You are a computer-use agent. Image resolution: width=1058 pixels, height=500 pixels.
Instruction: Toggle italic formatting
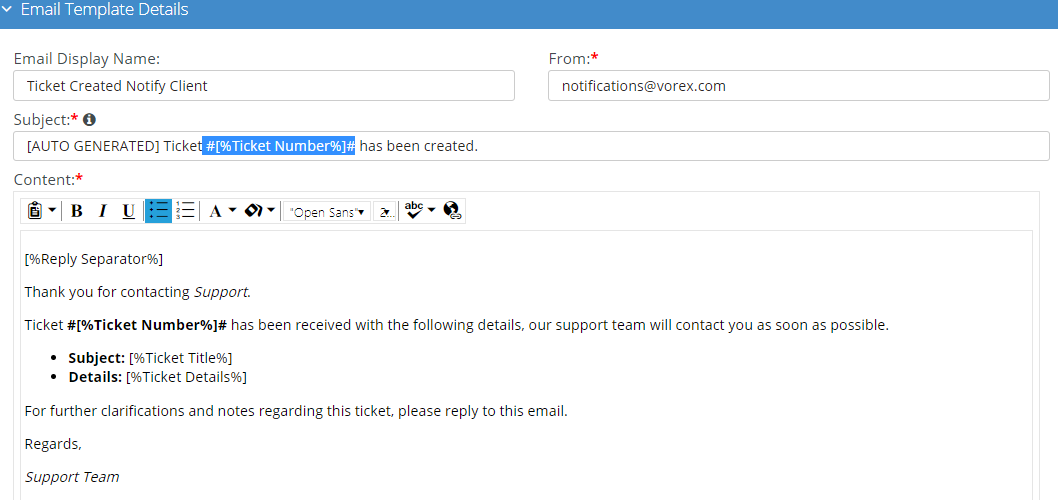[x=102, y=211]
